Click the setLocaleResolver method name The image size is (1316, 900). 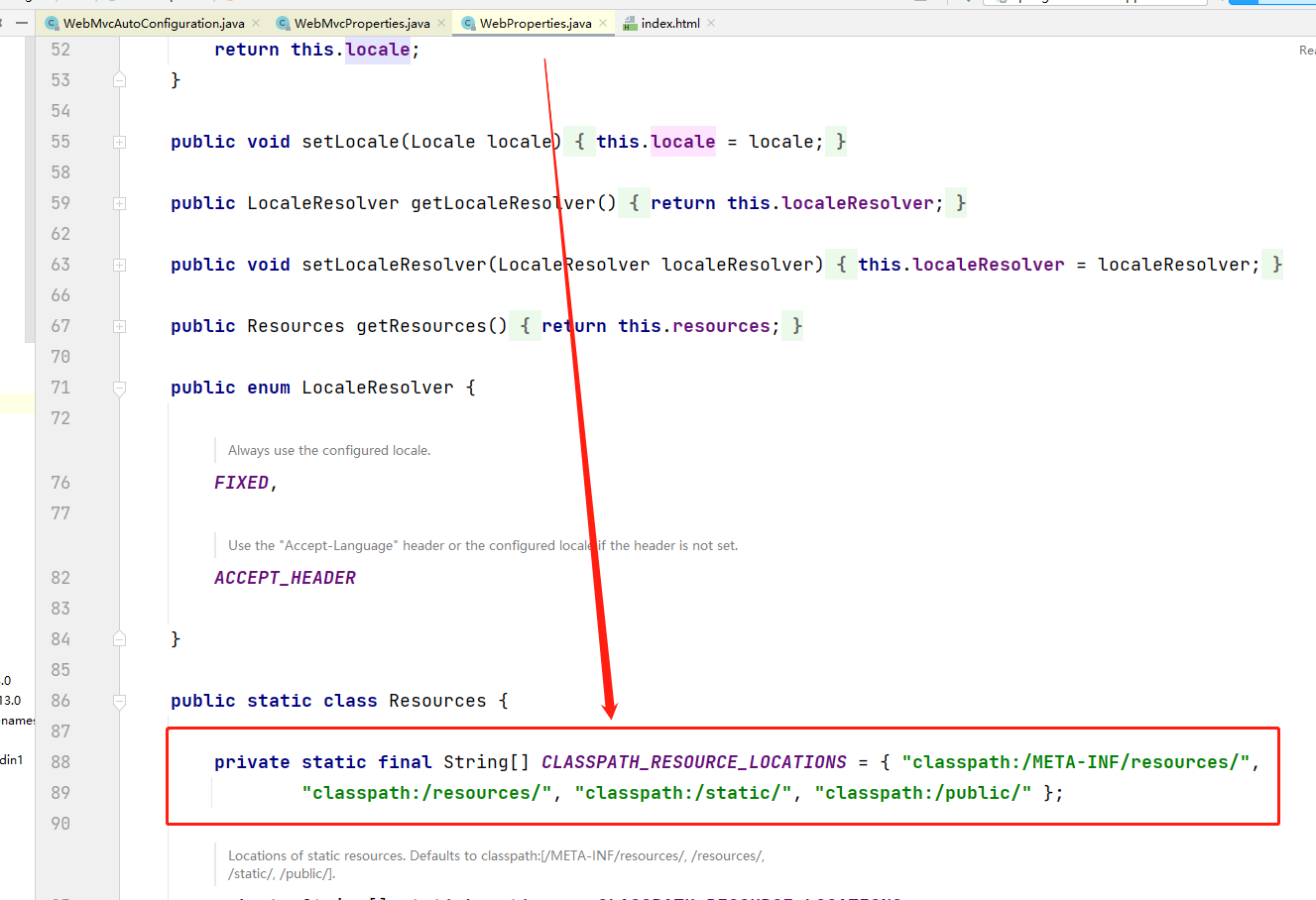tap(394, 265)
